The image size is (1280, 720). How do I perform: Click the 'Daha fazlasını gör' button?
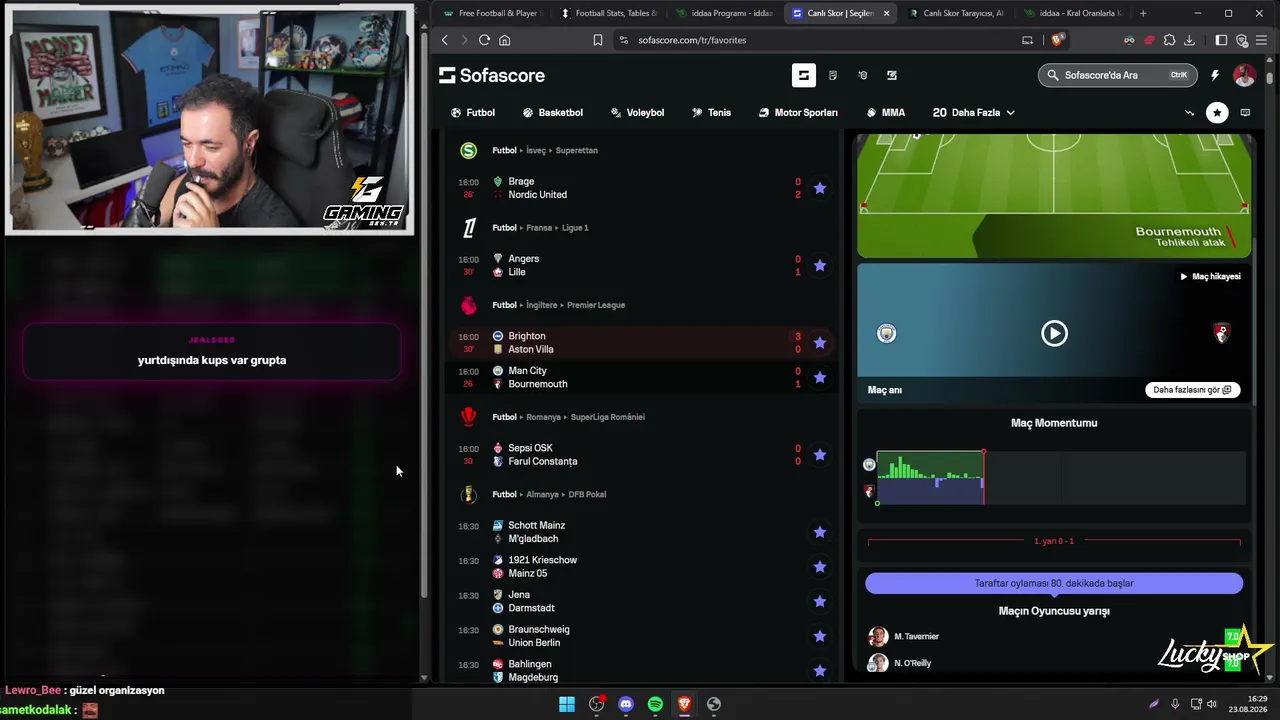(x=1193, y=390)
